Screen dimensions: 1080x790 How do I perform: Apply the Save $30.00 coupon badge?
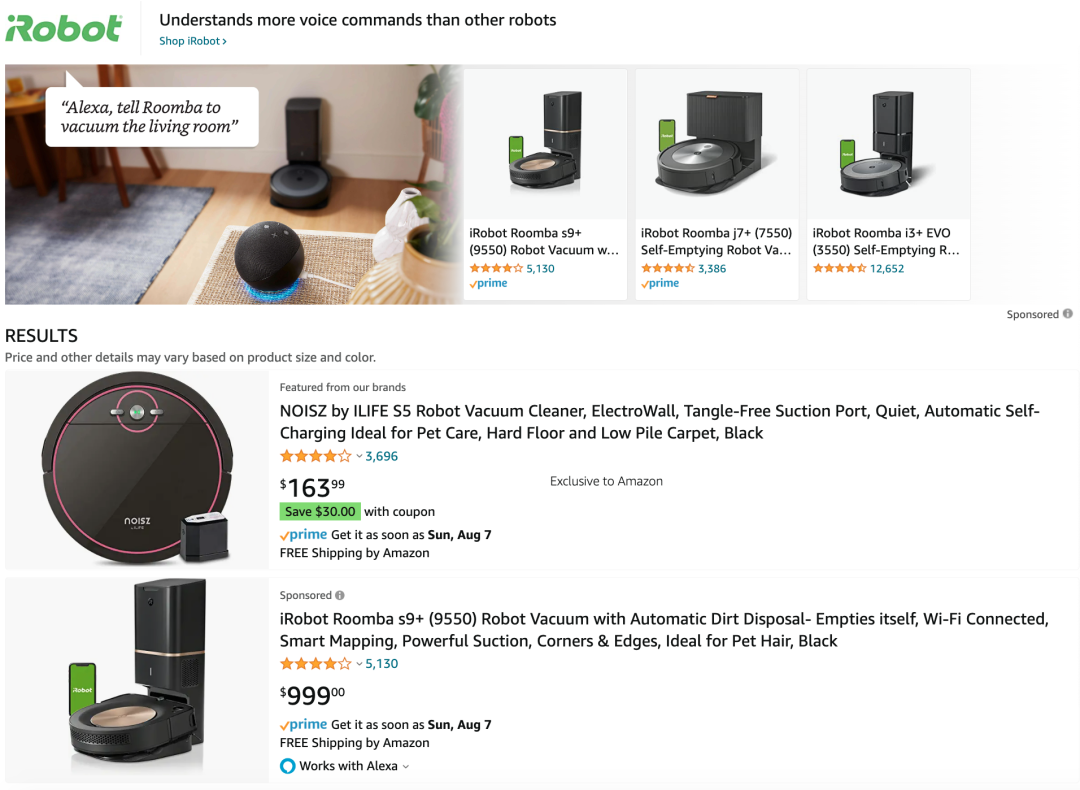320,511
